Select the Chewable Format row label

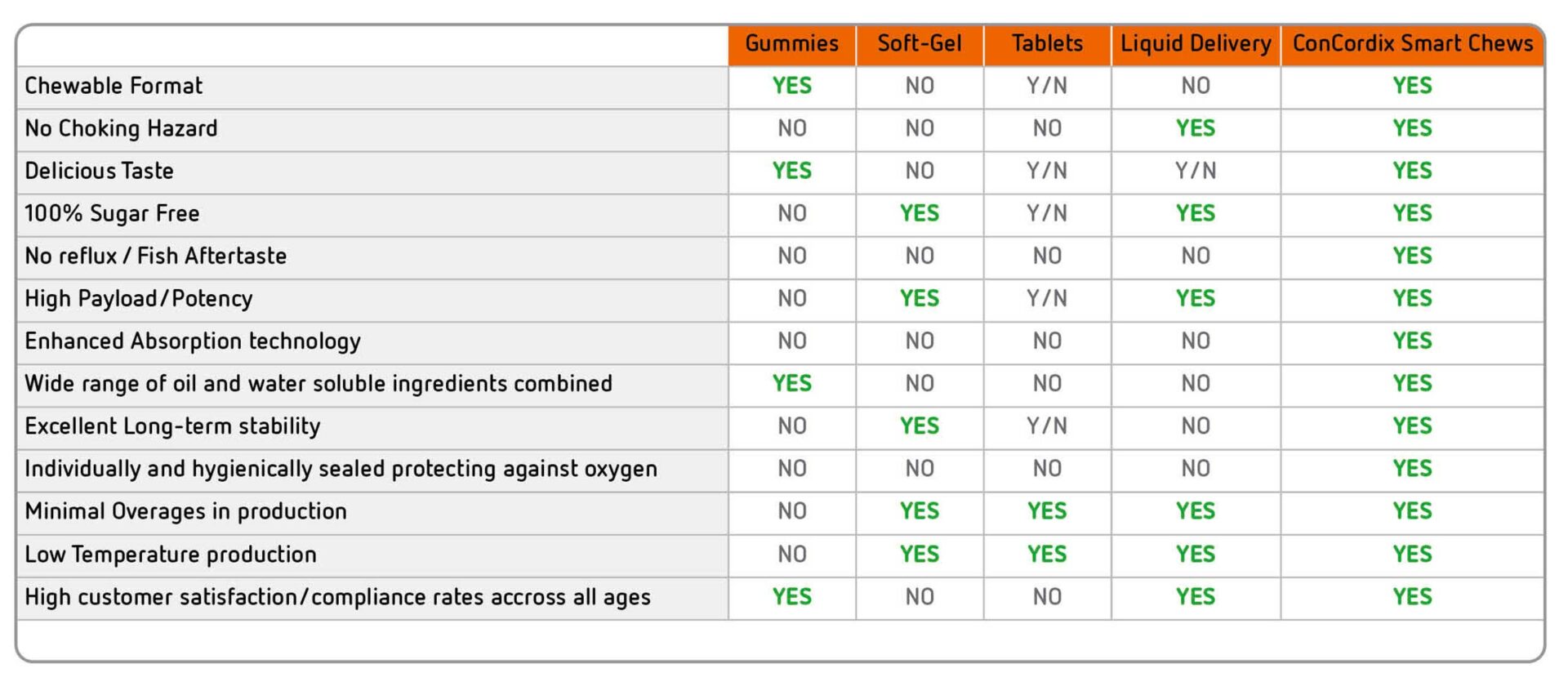114,86
